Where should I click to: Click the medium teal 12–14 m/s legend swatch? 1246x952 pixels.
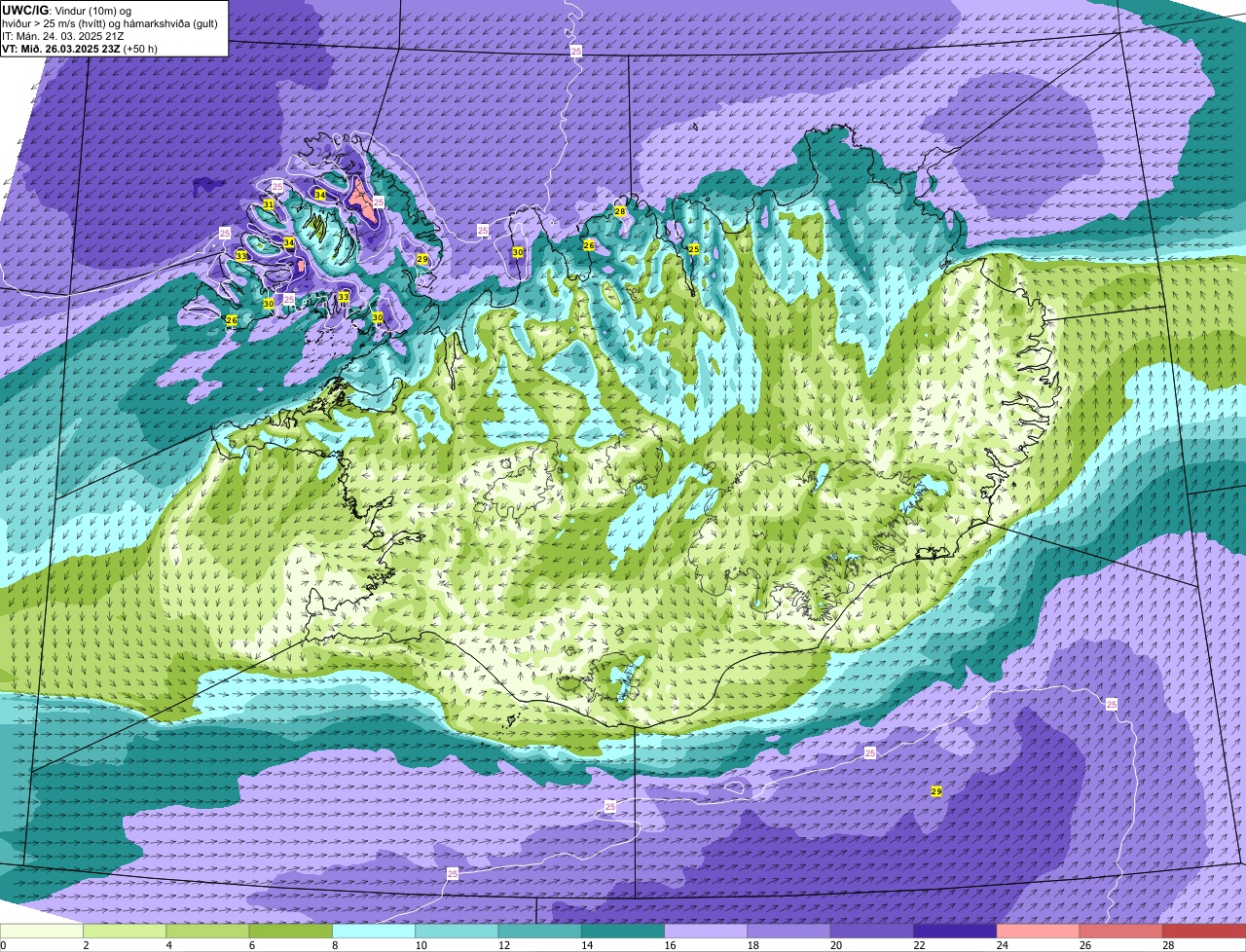coord(540,931)
